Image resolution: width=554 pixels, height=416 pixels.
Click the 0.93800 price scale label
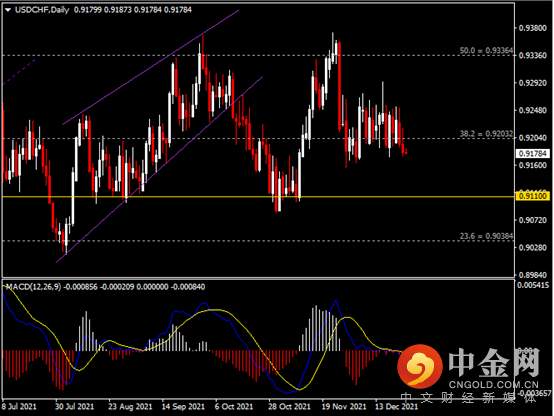tap(532, 28)
